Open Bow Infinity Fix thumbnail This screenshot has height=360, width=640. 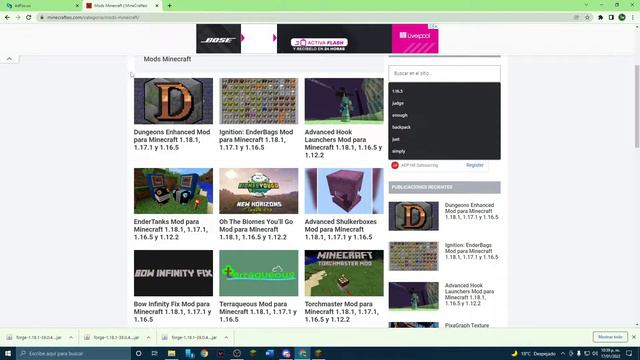(173, 273)
